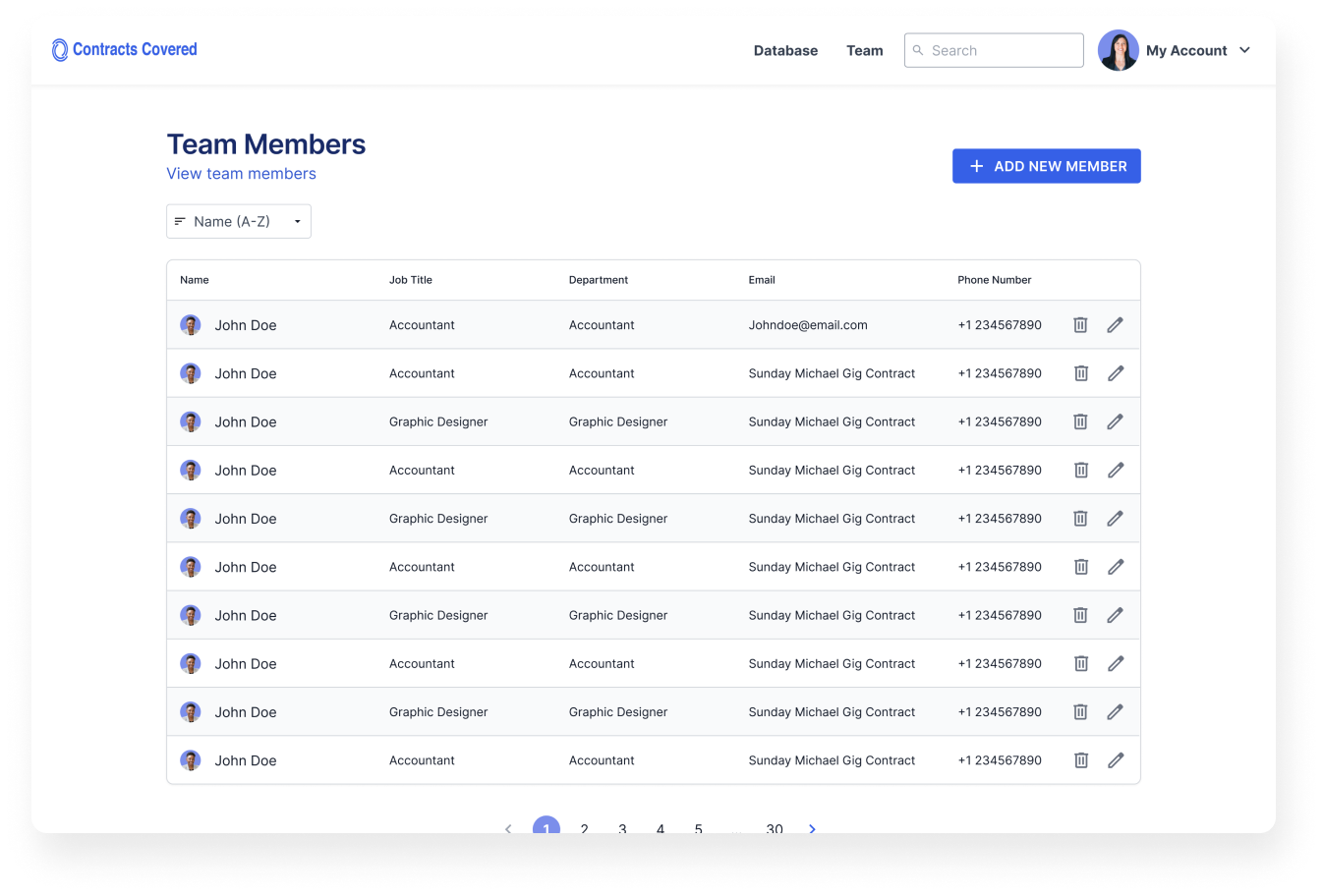Viewport: 1323px width, 896px height.
Task: Click the Email column header
Action: (762, 280)
